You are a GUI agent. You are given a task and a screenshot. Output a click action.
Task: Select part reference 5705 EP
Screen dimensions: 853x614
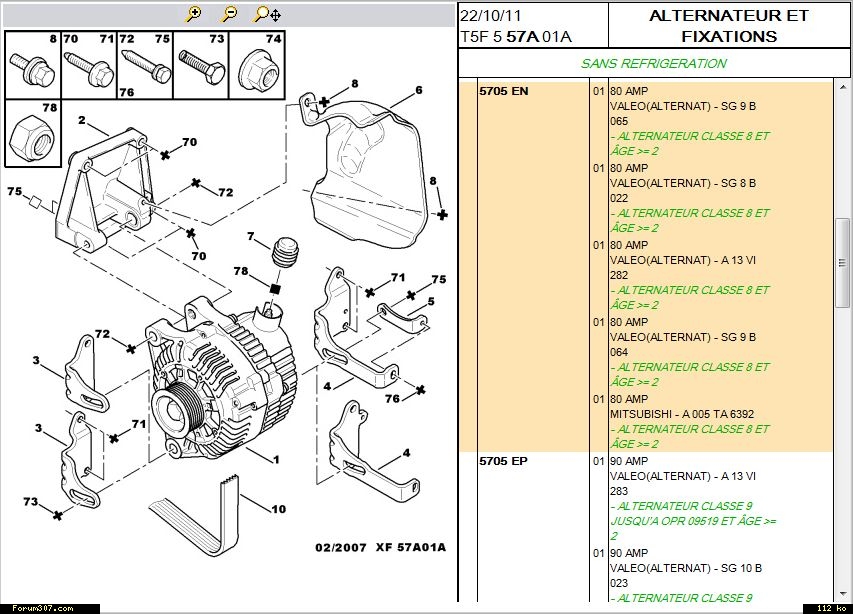pos(503,461)
